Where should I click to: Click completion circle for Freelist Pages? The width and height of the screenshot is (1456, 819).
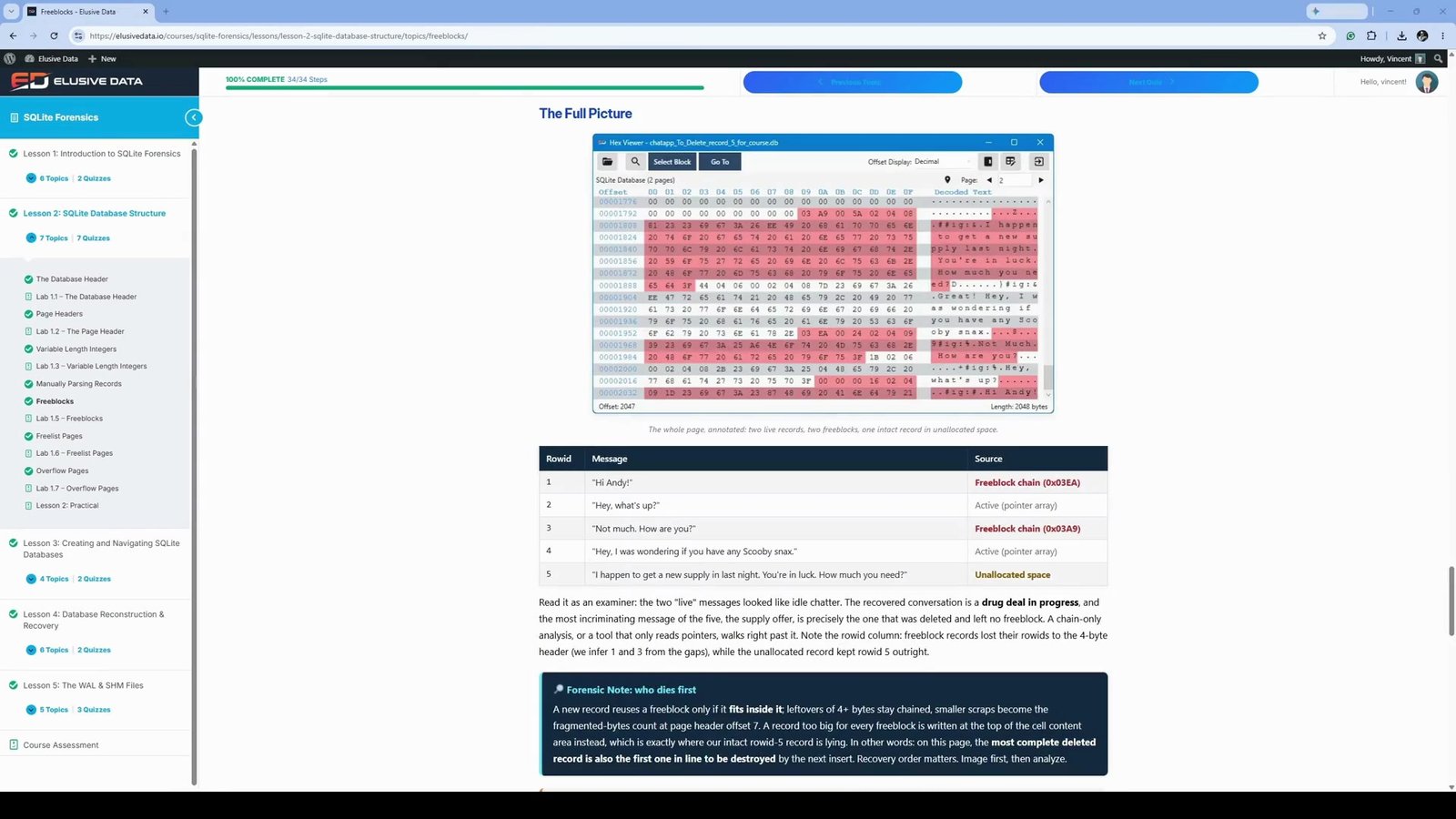[28, 436]
